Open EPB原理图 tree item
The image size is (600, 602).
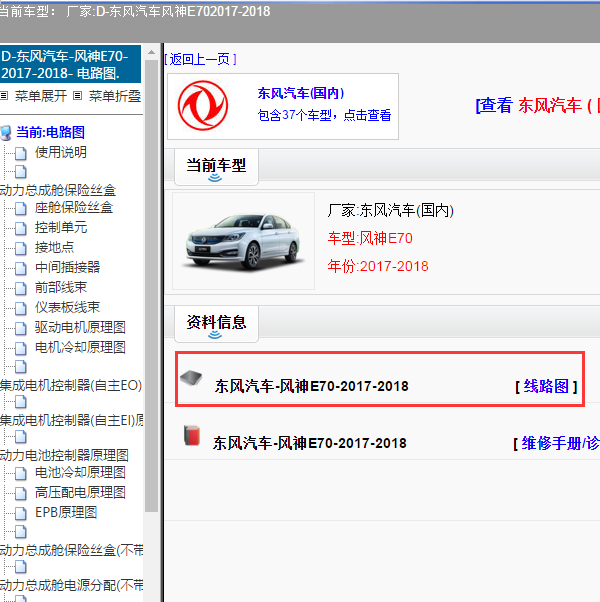click(x=66, y=513)
